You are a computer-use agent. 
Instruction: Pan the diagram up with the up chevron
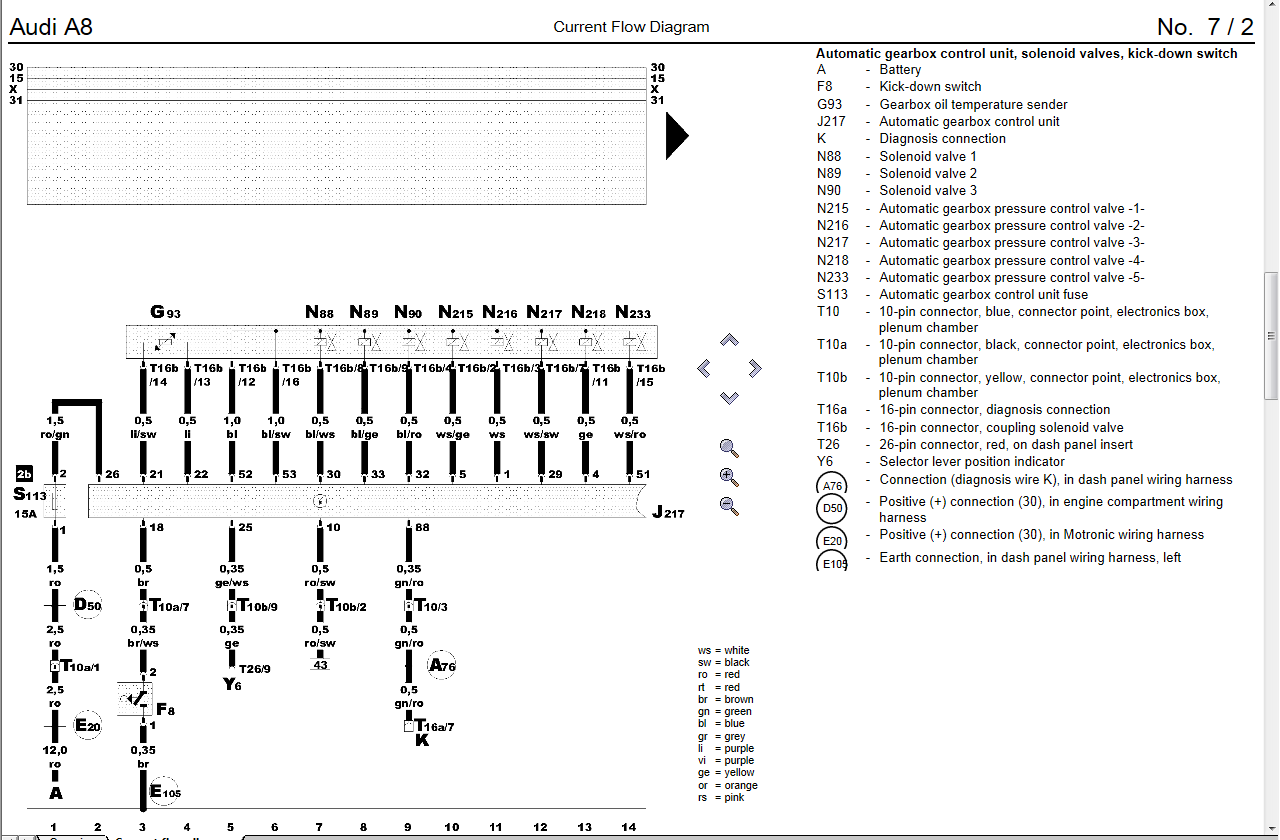729,340
